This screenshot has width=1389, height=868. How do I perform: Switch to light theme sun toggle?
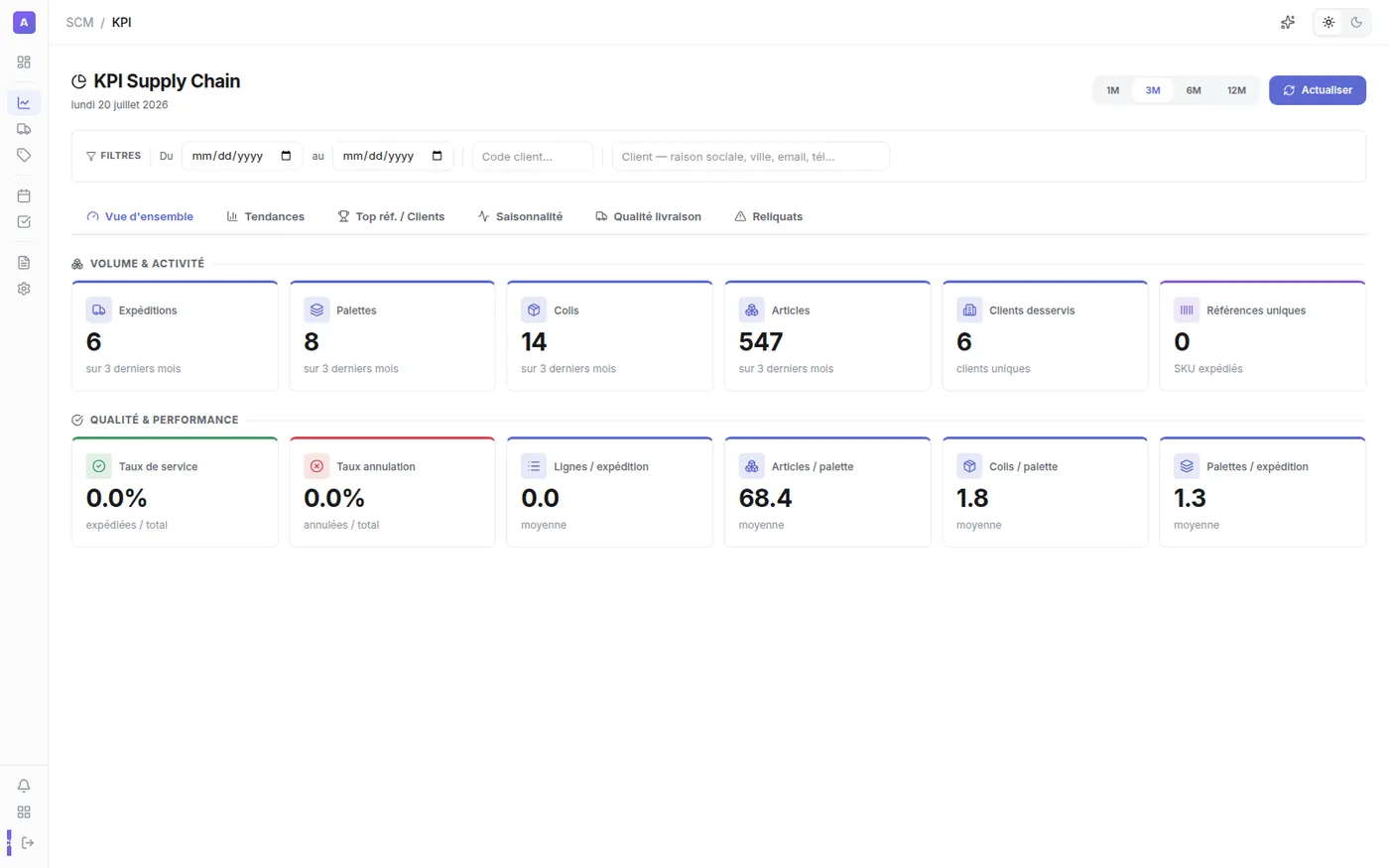click(x=1328, y=22)
